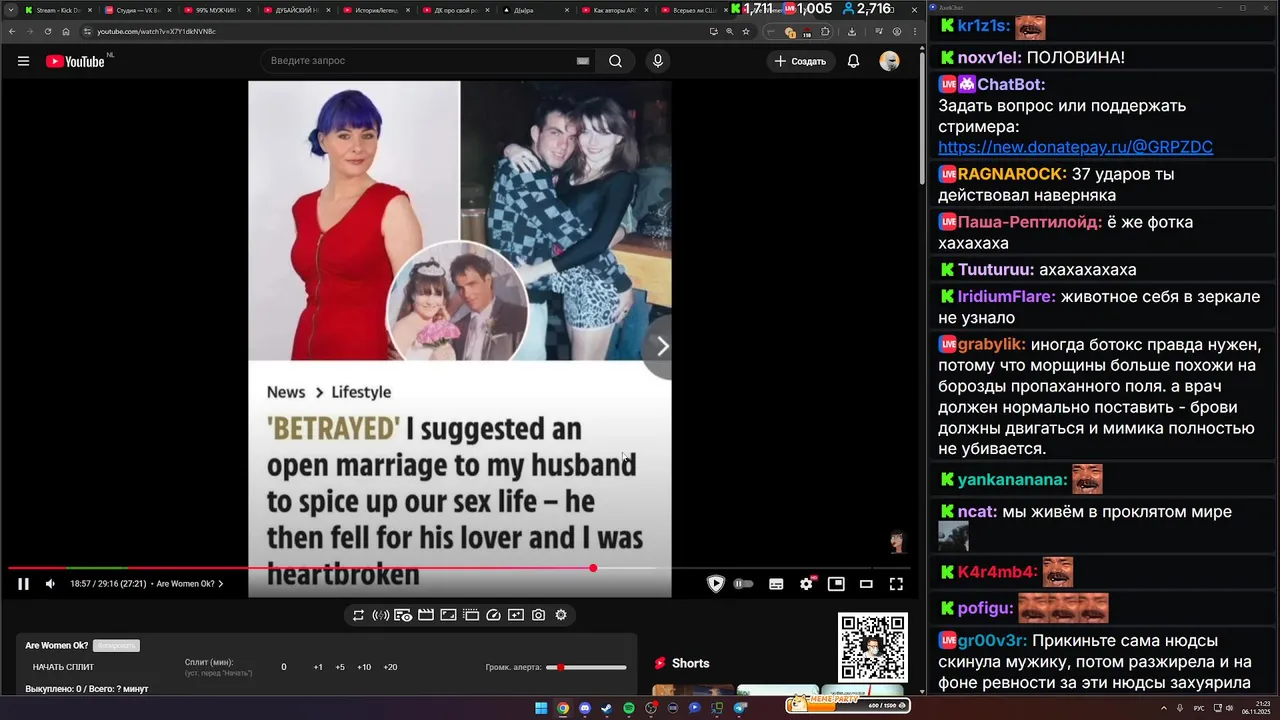Open the browser tab list chevron
This screenshot has height=720, width=1280.
(x=10, y=10)
